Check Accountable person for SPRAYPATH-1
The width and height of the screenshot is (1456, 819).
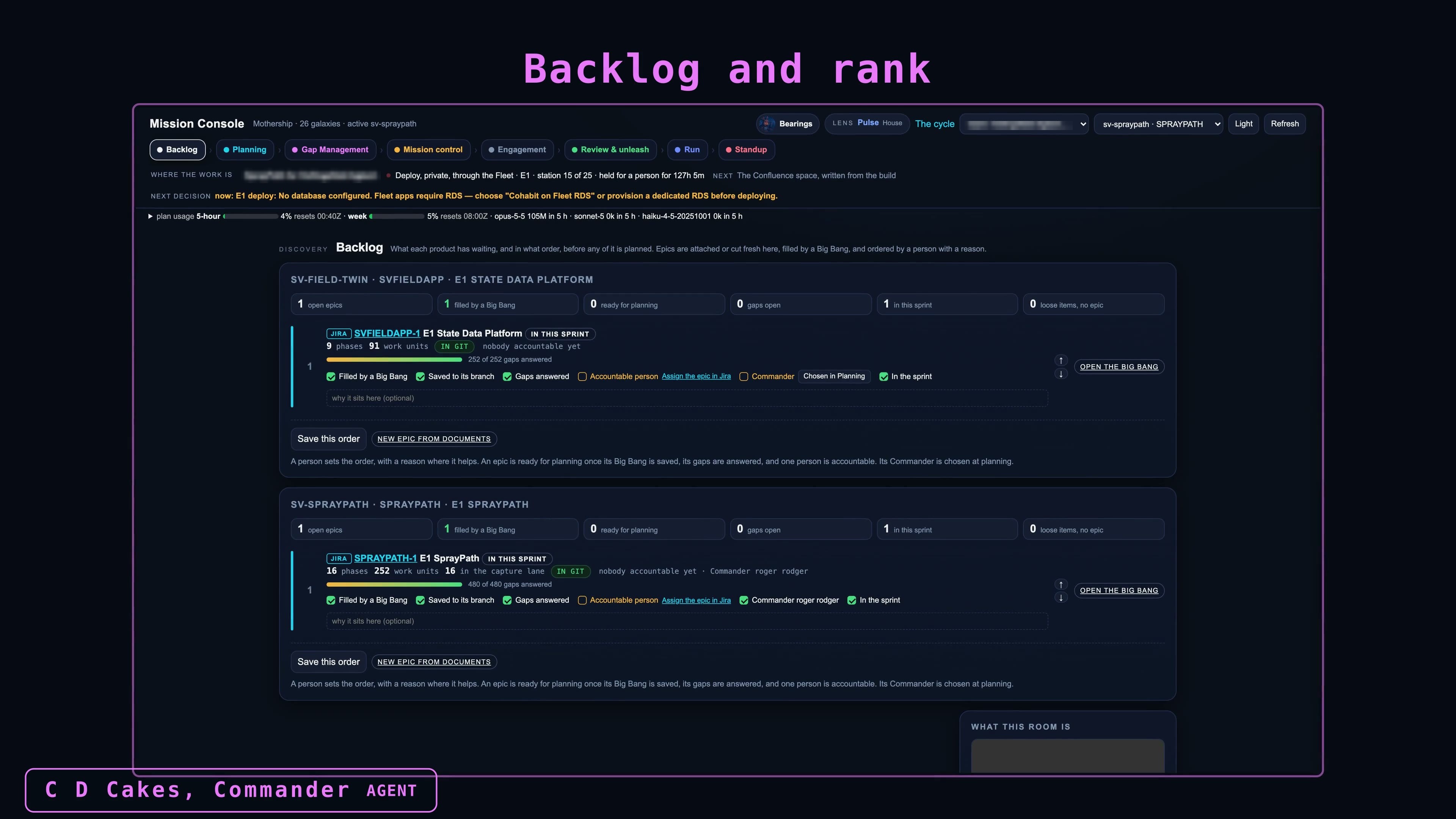[x=582, y=601]
